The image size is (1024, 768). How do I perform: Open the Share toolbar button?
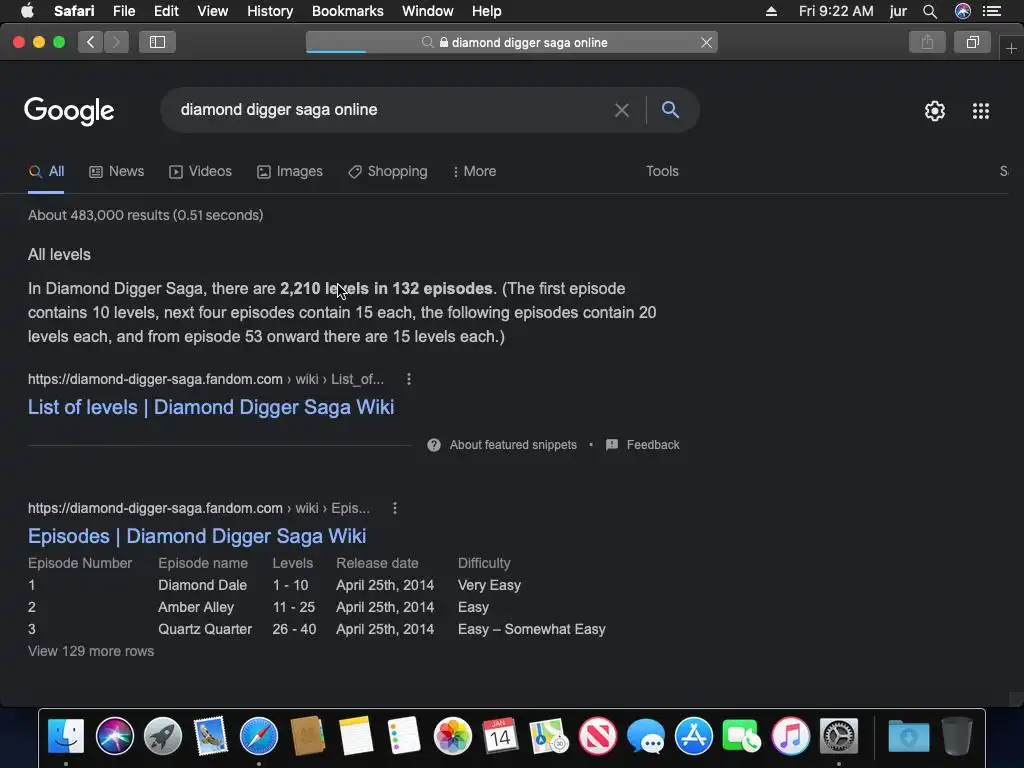[x=927, y=42]
